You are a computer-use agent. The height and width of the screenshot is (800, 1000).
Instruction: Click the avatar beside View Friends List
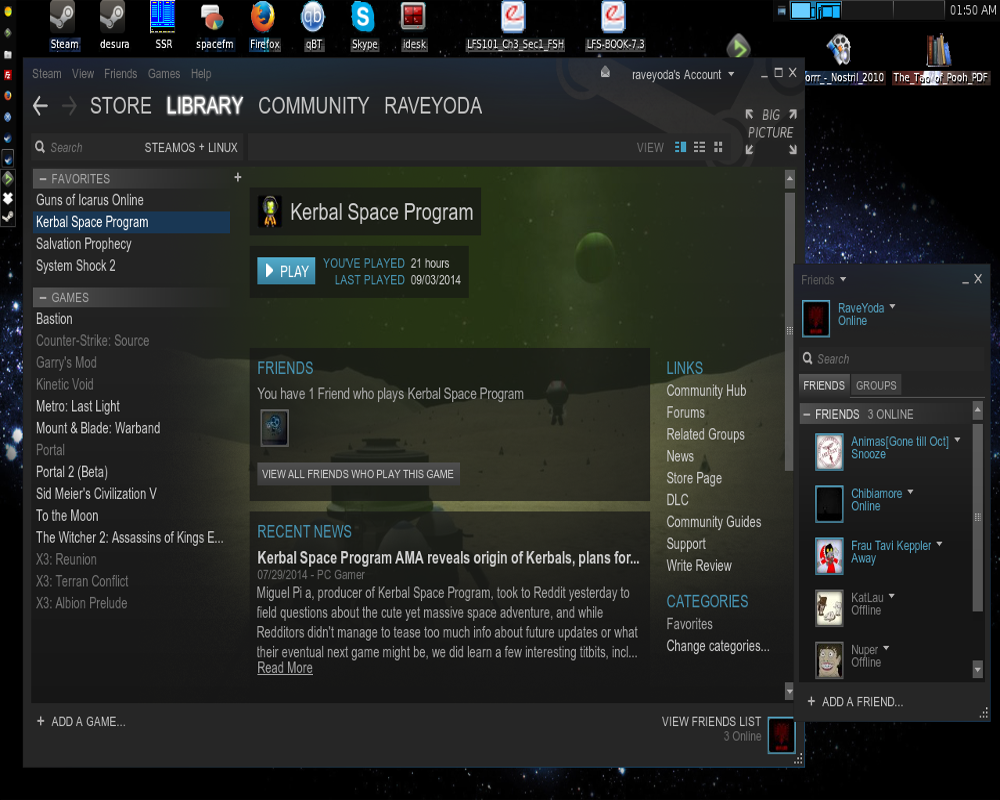coord(781,735)
